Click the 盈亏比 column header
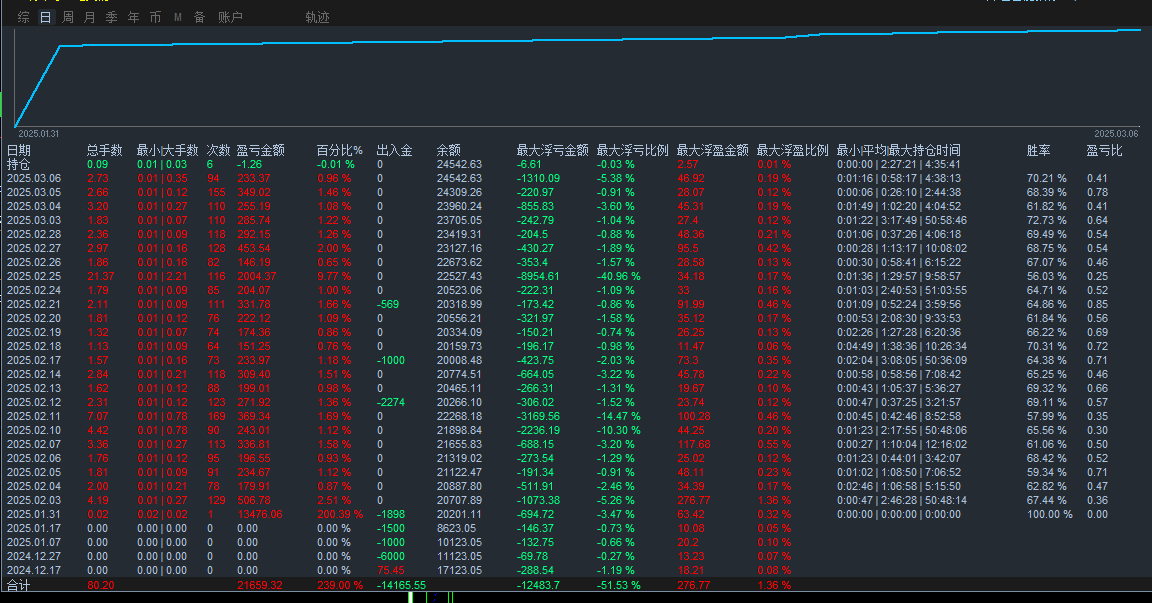 (1104, 150)
